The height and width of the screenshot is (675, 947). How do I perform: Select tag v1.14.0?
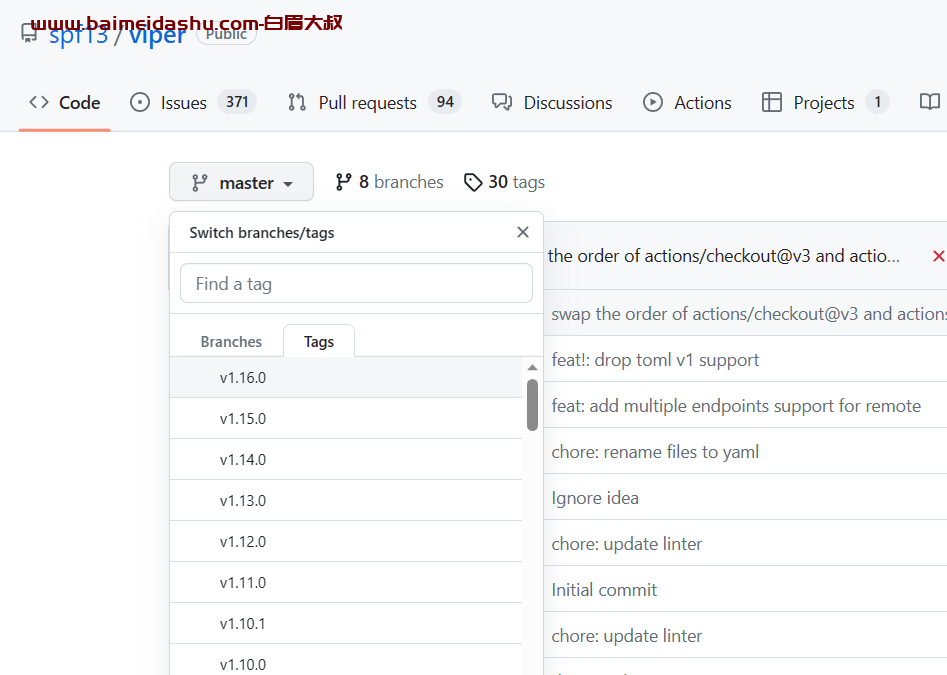point(346,459)
